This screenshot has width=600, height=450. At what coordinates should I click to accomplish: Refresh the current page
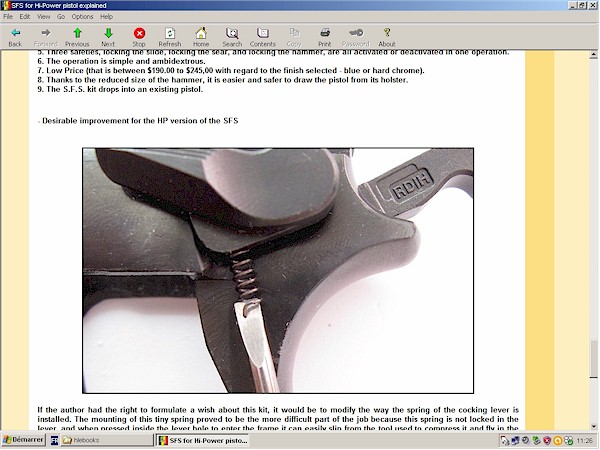pyautogui.click(x=170, y=37)
